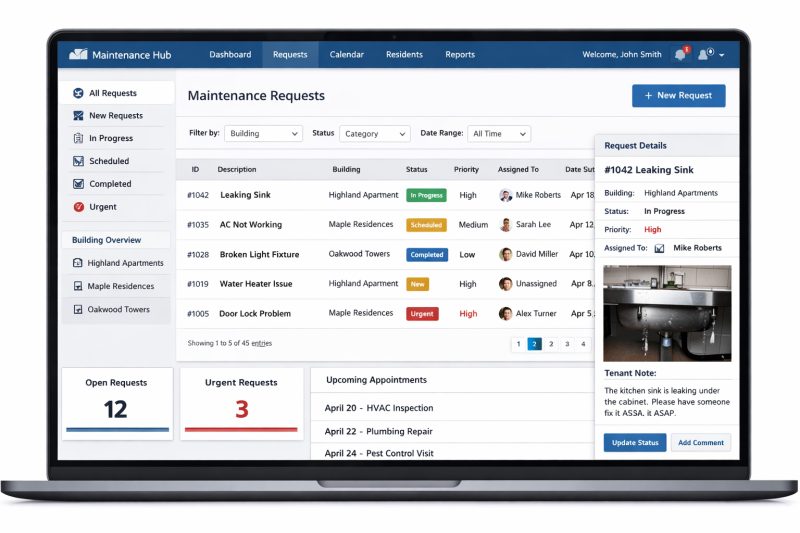800x533 pixels.
Task: Open the Category status dropdown
Action: click(x=374, y=134)
